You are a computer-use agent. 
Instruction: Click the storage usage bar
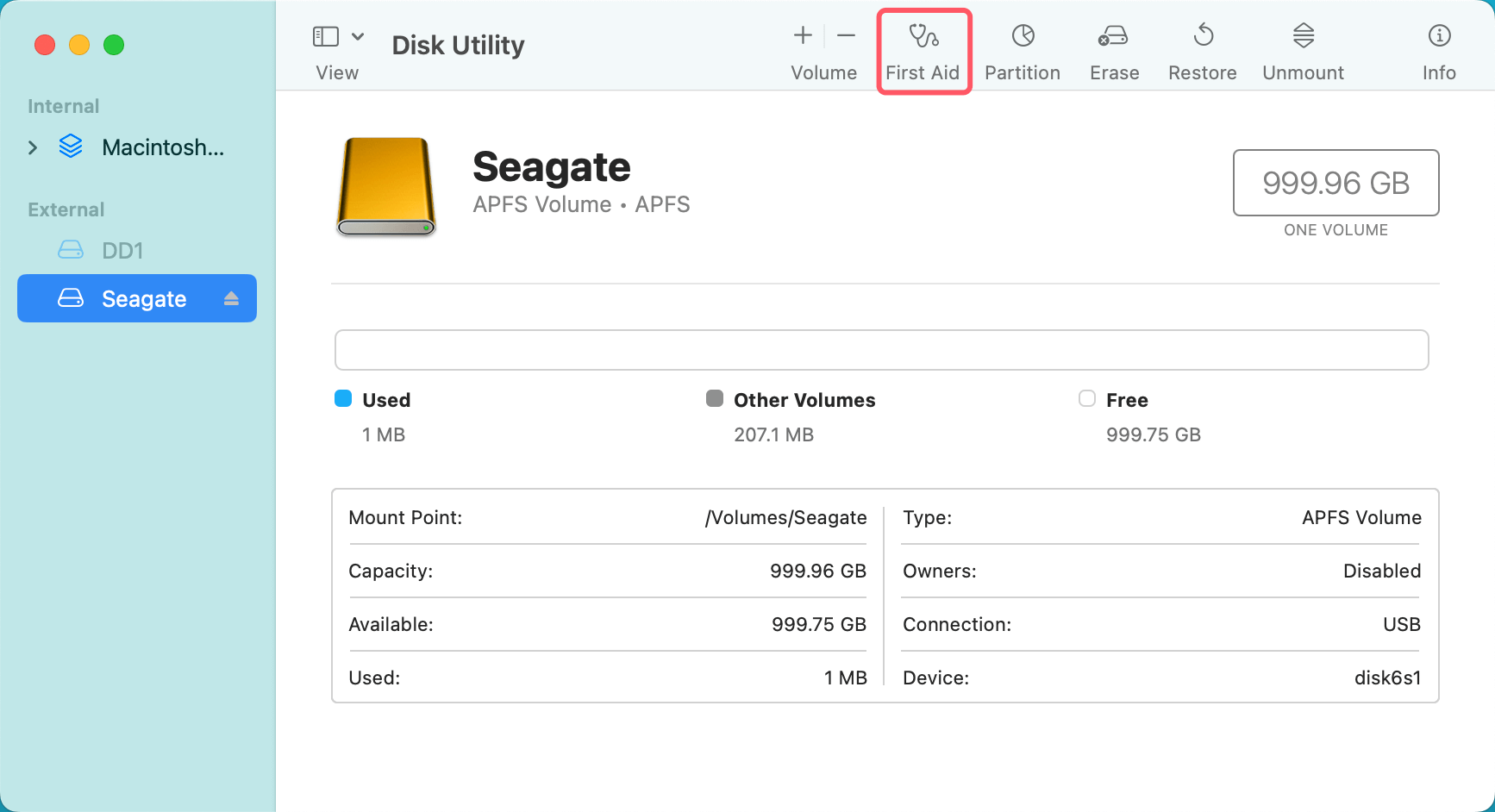tap(881, 350)
